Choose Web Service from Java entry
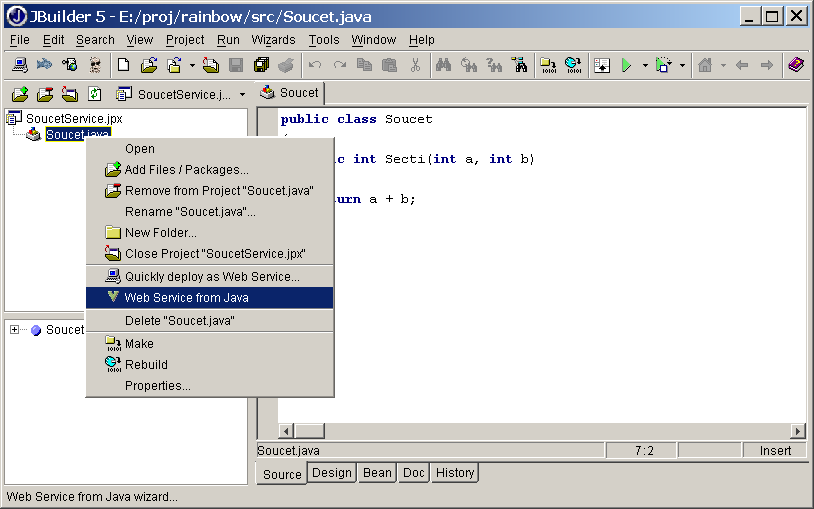 point(210,298)
